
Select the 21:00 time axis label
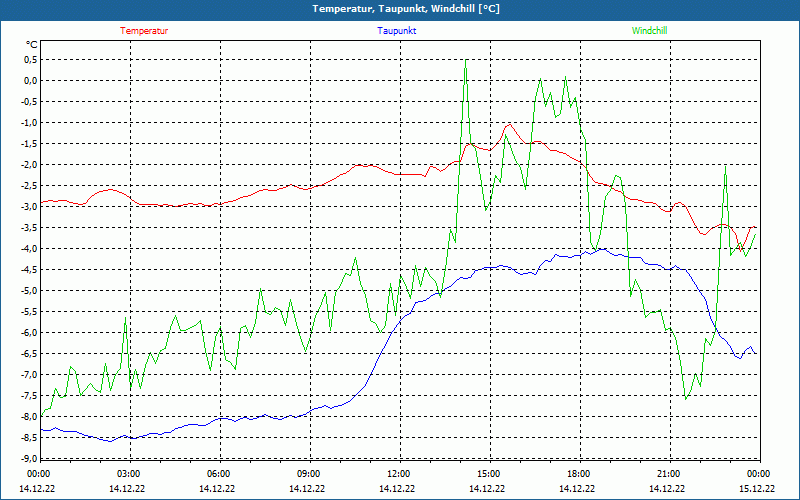(x=668, y=474)
